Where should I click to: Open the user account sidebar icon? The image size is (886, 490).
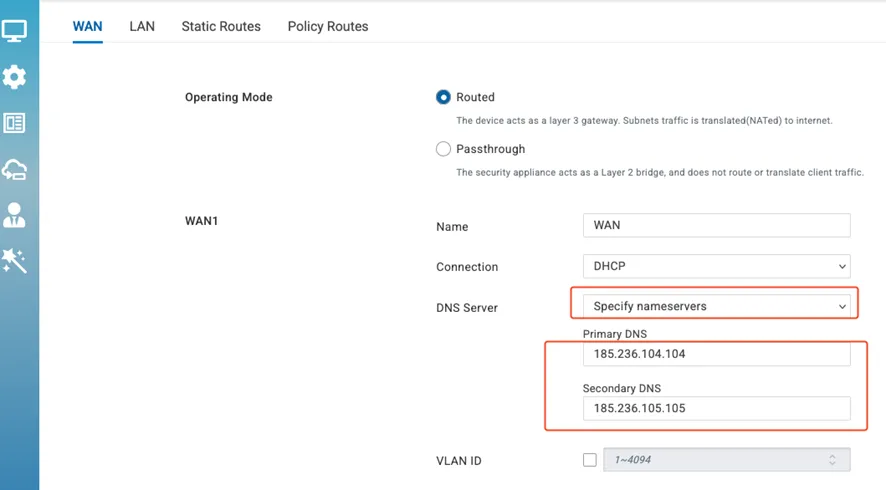tap(14, 215)
